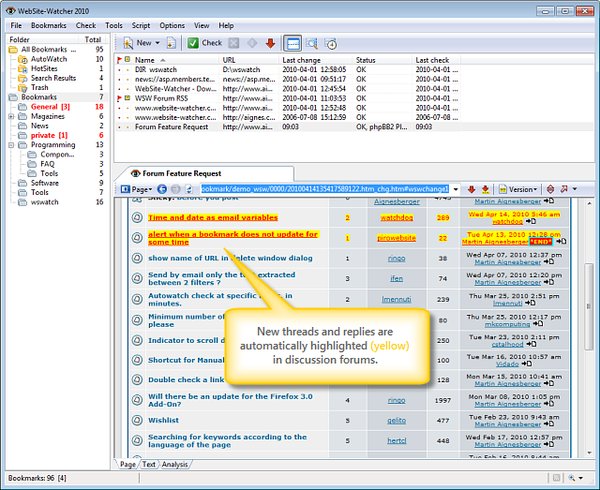Open 'Time and date as email variables' thread

click(214, 216)
